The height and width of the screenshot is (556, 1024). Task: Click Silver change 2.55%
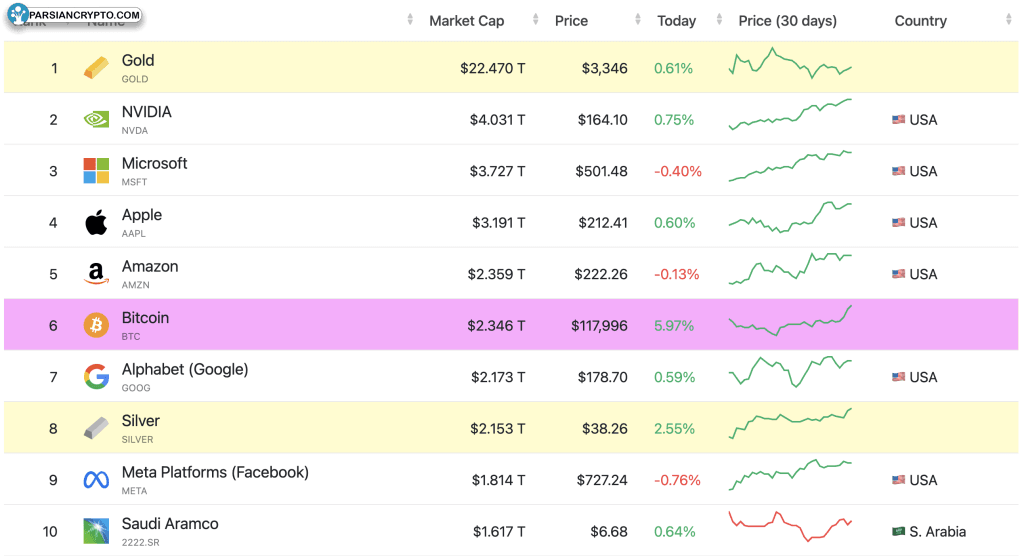(674, 429)
